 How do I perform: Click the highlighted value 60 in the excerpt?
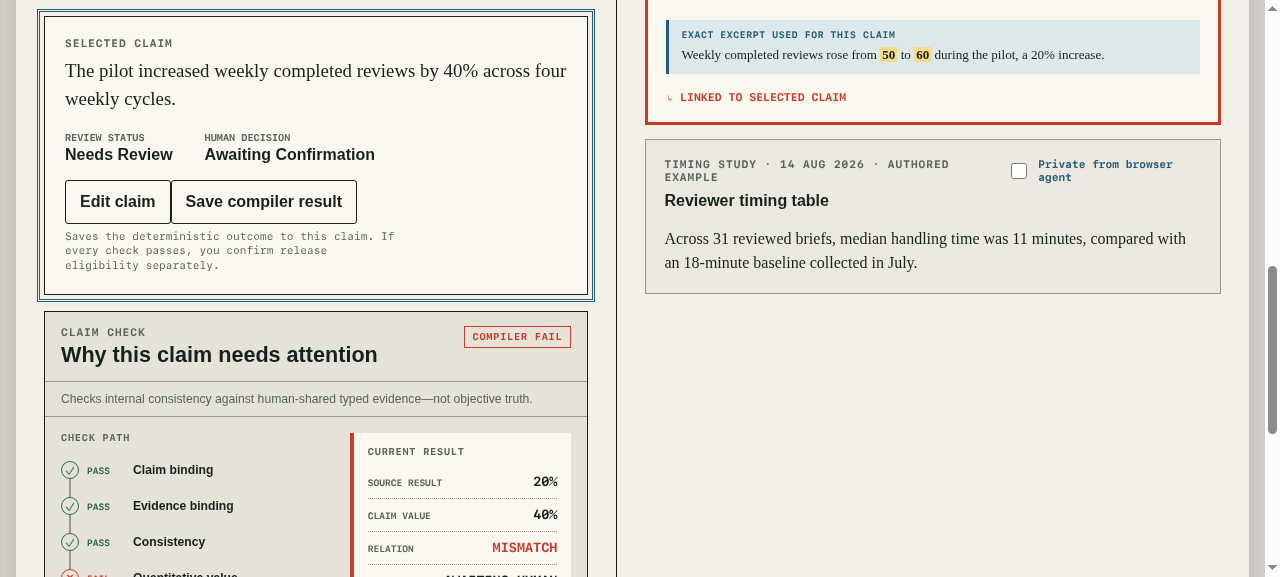pyautogui.click(x=922, y=55)
